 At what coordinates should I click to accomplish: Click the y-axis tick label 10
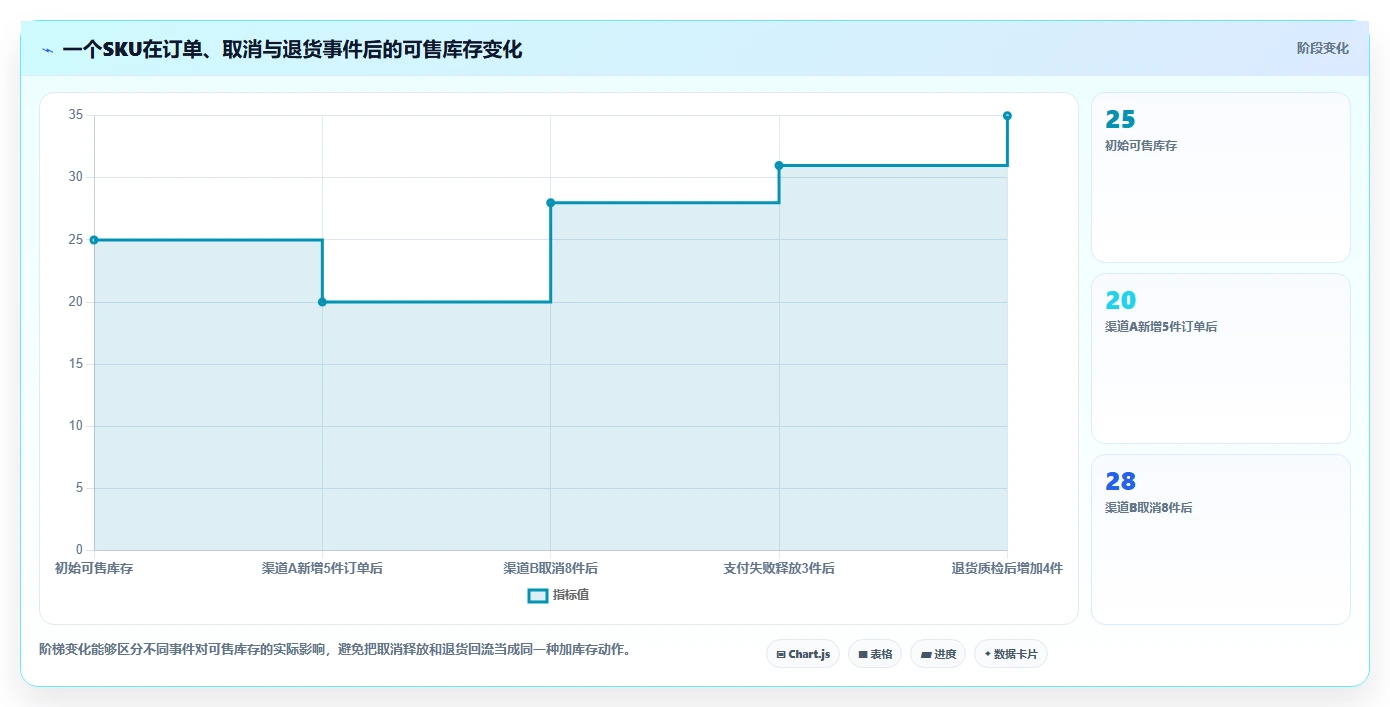click(x=75, y=426)
